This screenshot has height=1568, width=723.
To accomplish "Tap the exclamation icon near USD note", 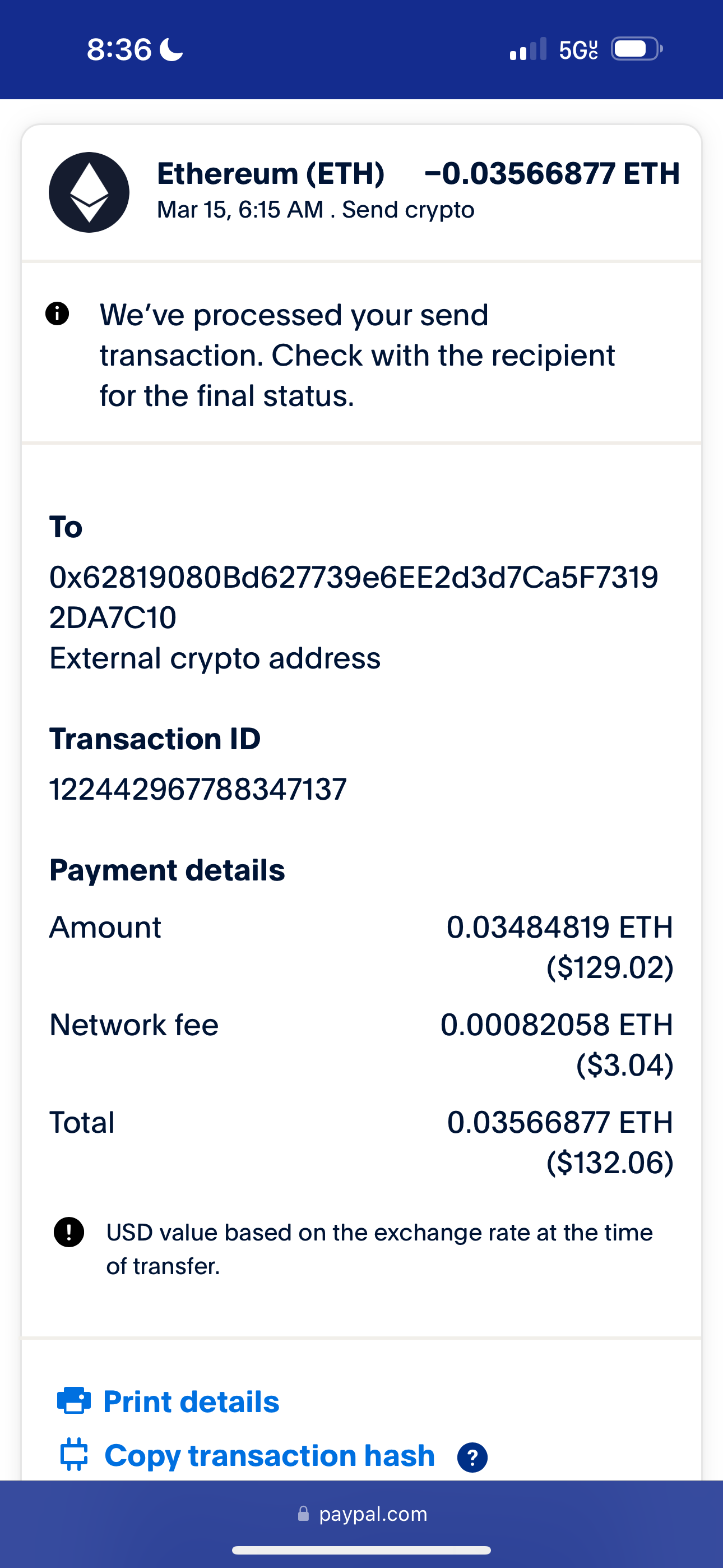I will (69, 1233).
